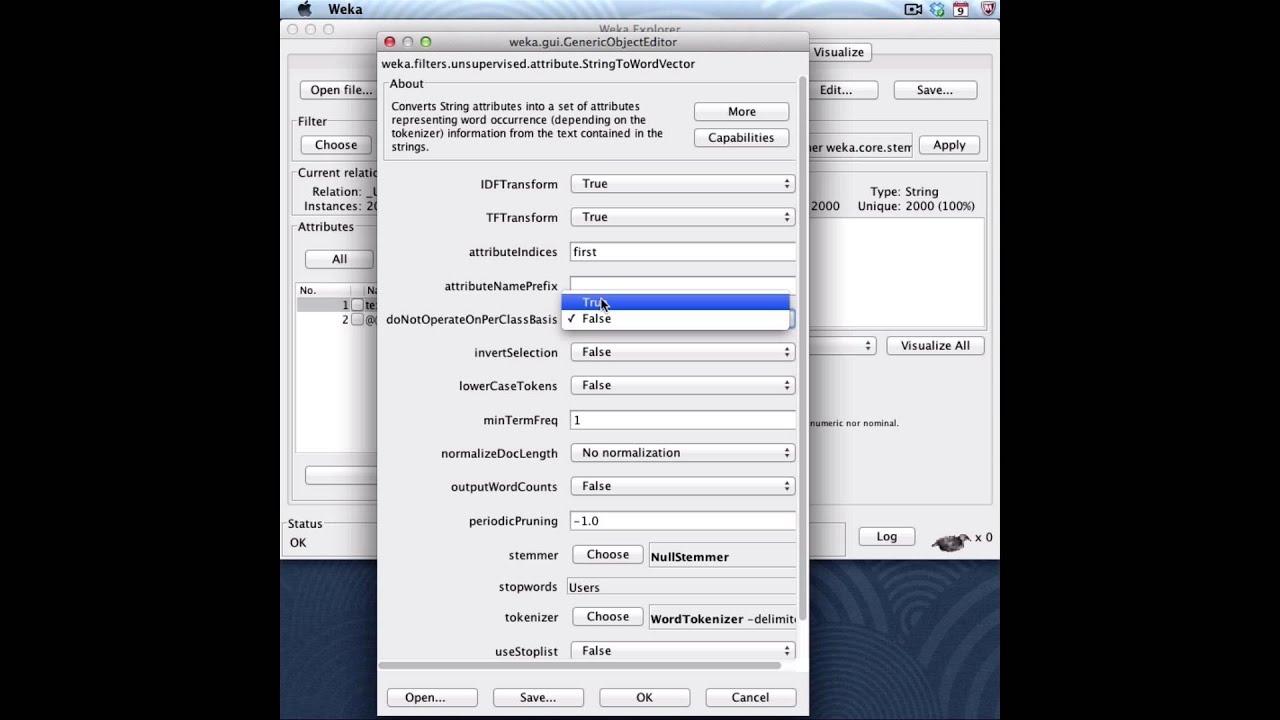Click the stopwords Users path field
This screenshot has height=720, width=1280.
(681, 587)
